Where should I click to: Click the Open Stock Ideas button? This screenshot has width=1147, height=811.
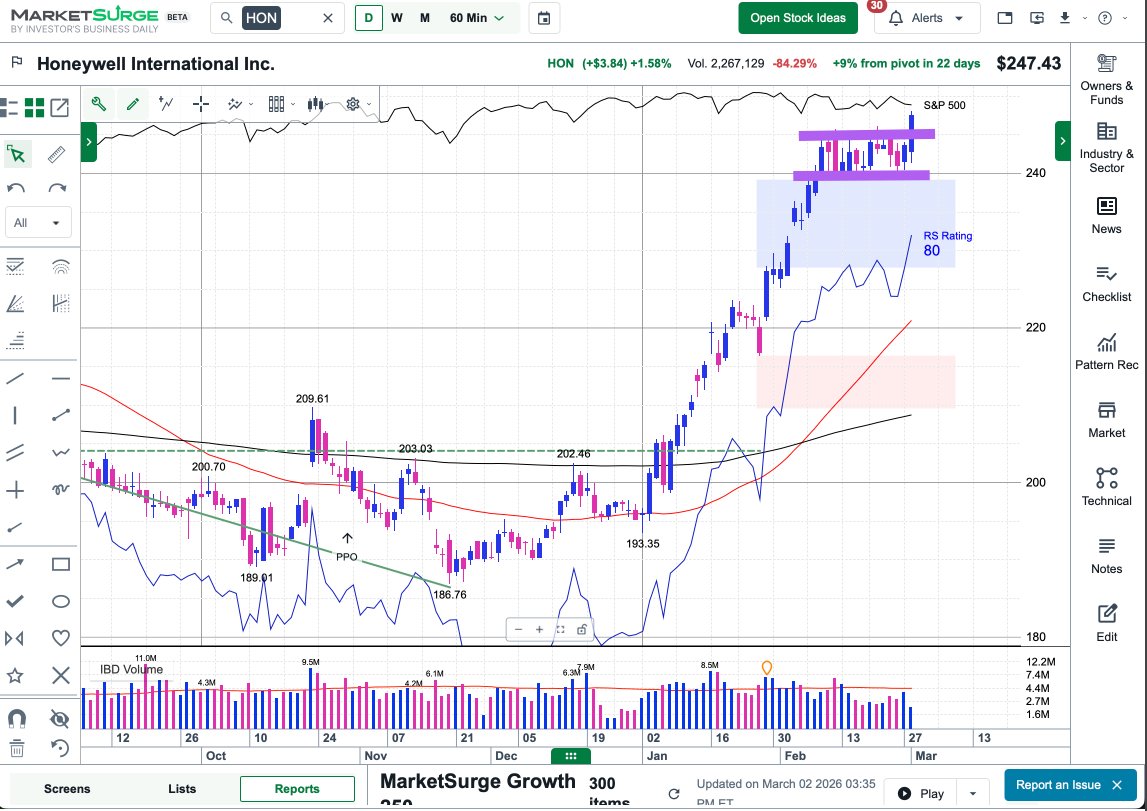797,18
